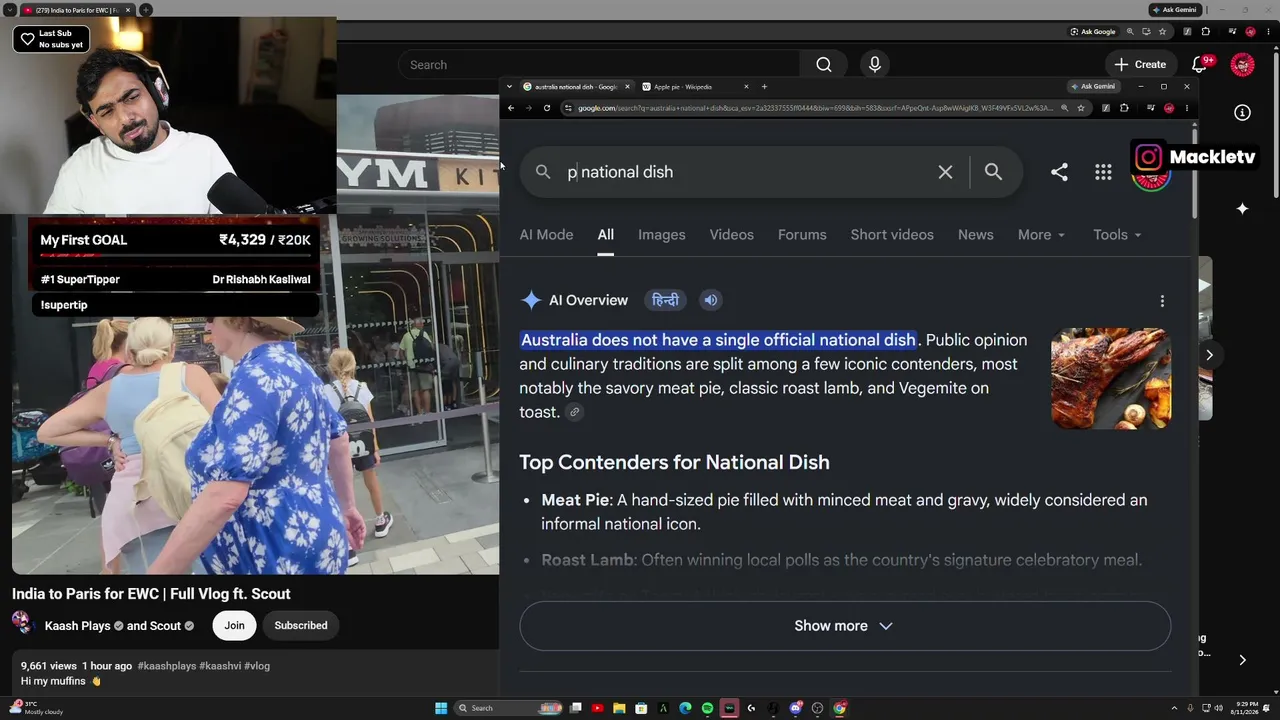The height and width of the screenshot is (720, 1280).
Task: Open Discord from the taskbar
Action: (x=795, y=708)
